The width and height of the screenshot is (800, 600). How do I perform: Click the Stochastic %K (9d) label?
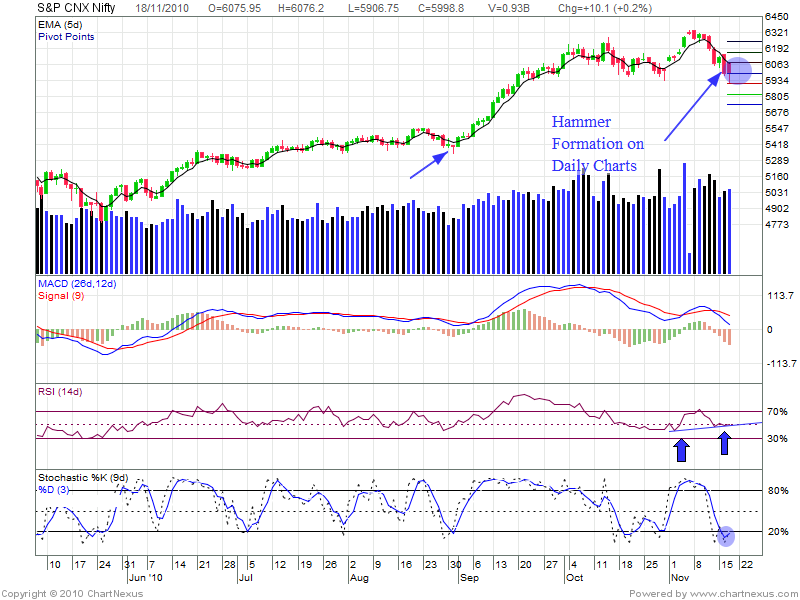point(84,477)
